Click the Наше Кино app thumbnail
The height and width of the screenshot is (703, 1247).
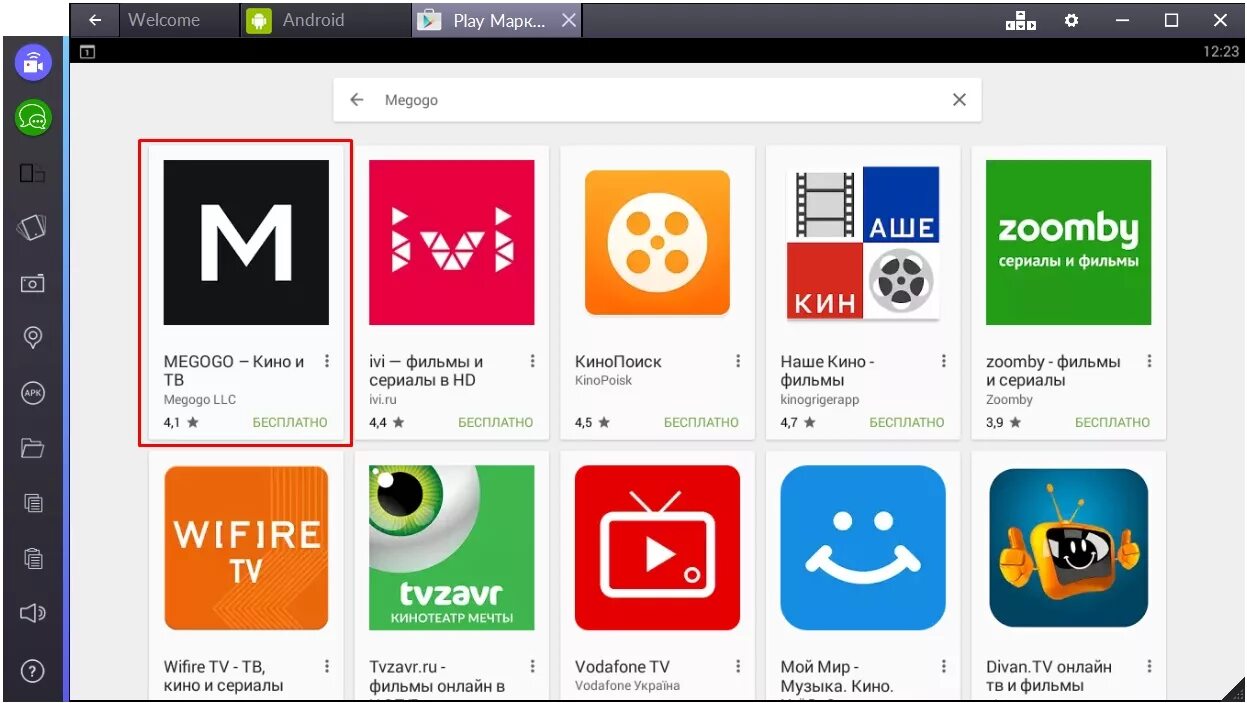pos(863,242)
